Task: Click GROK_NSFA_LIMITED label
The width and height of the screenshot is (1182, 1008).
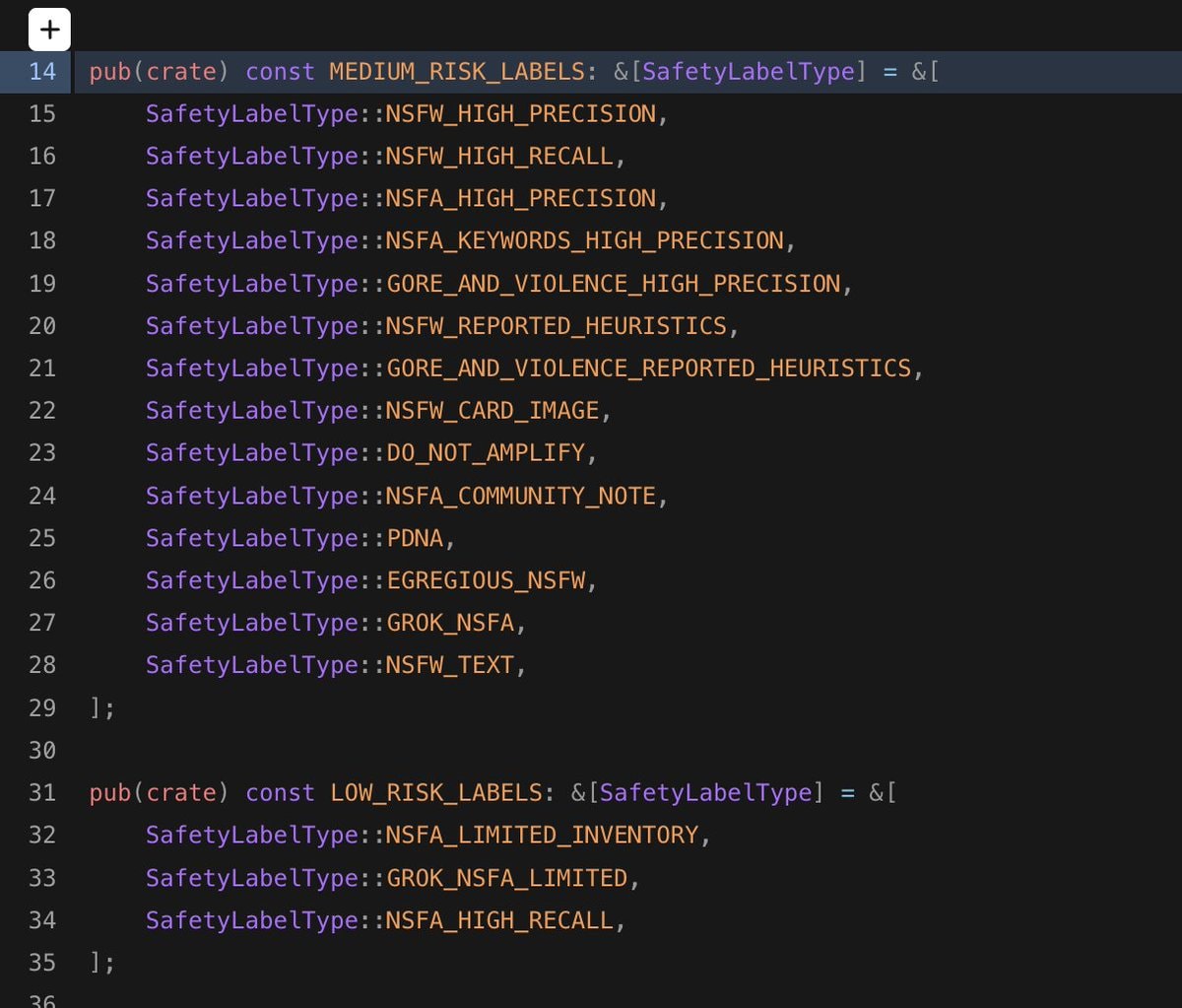Action: tap(507, 878)
